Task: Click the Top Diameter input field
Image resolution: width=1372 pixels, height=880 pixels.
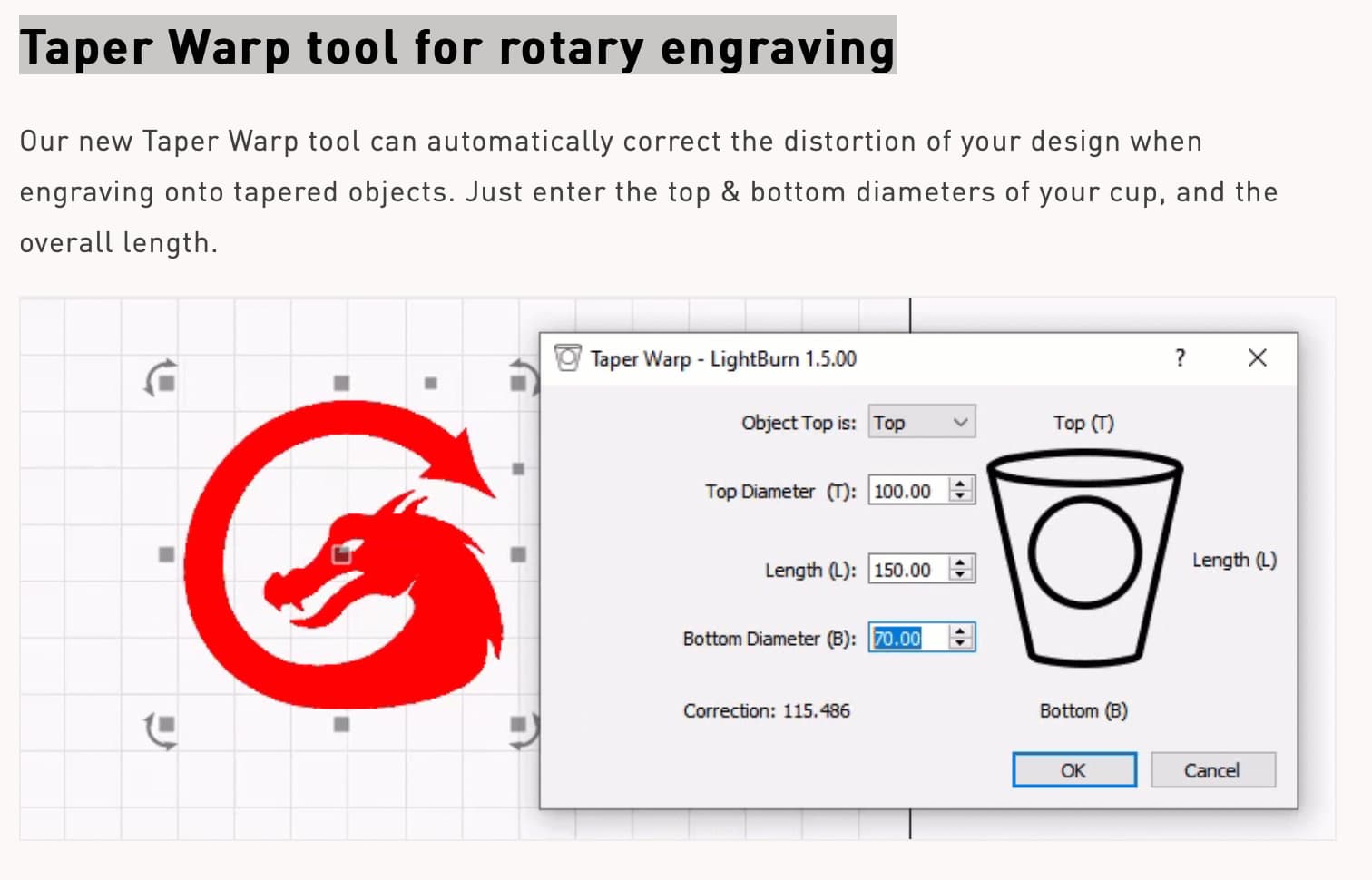Action: point(908,491)
